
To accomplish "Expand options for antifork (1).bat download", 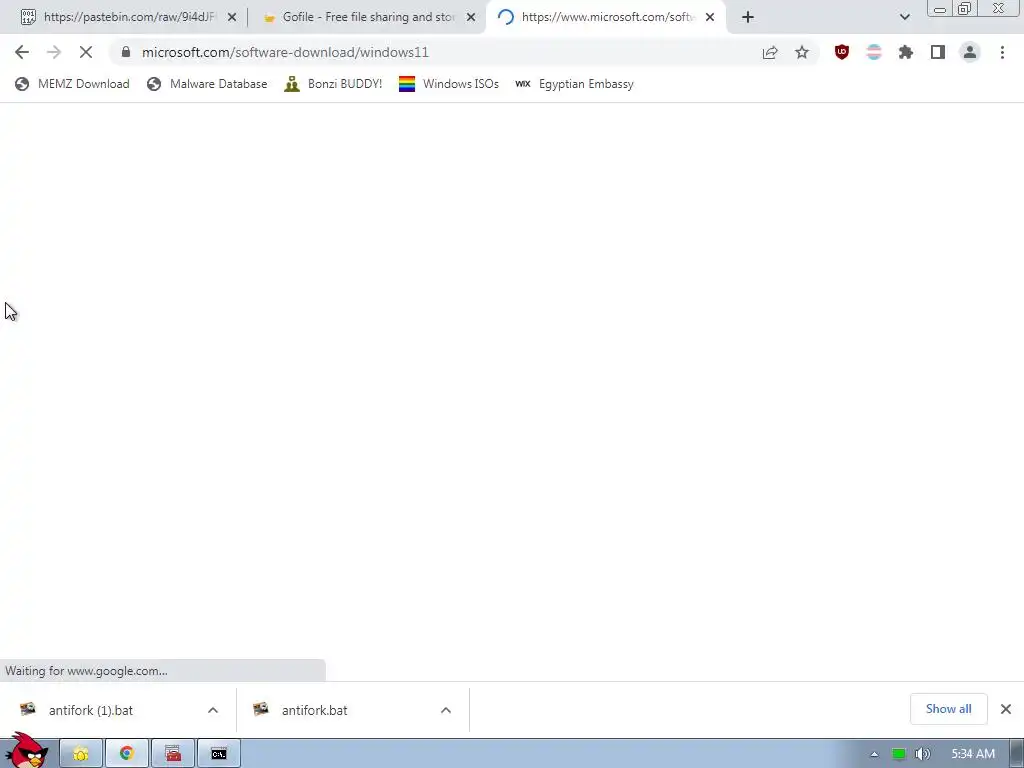I will (x=213, y=711).
